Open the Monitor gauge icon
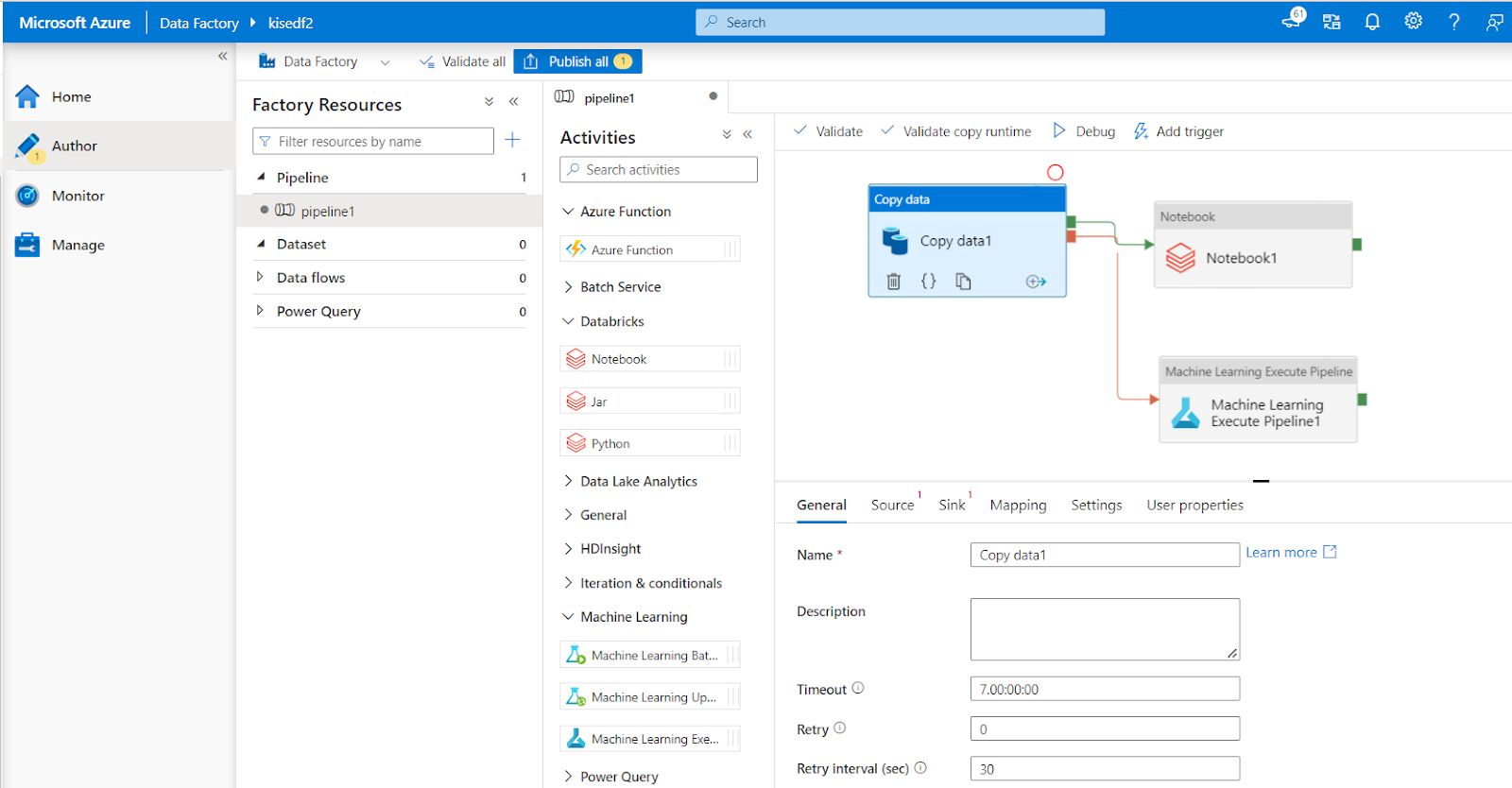 [27, 196]
